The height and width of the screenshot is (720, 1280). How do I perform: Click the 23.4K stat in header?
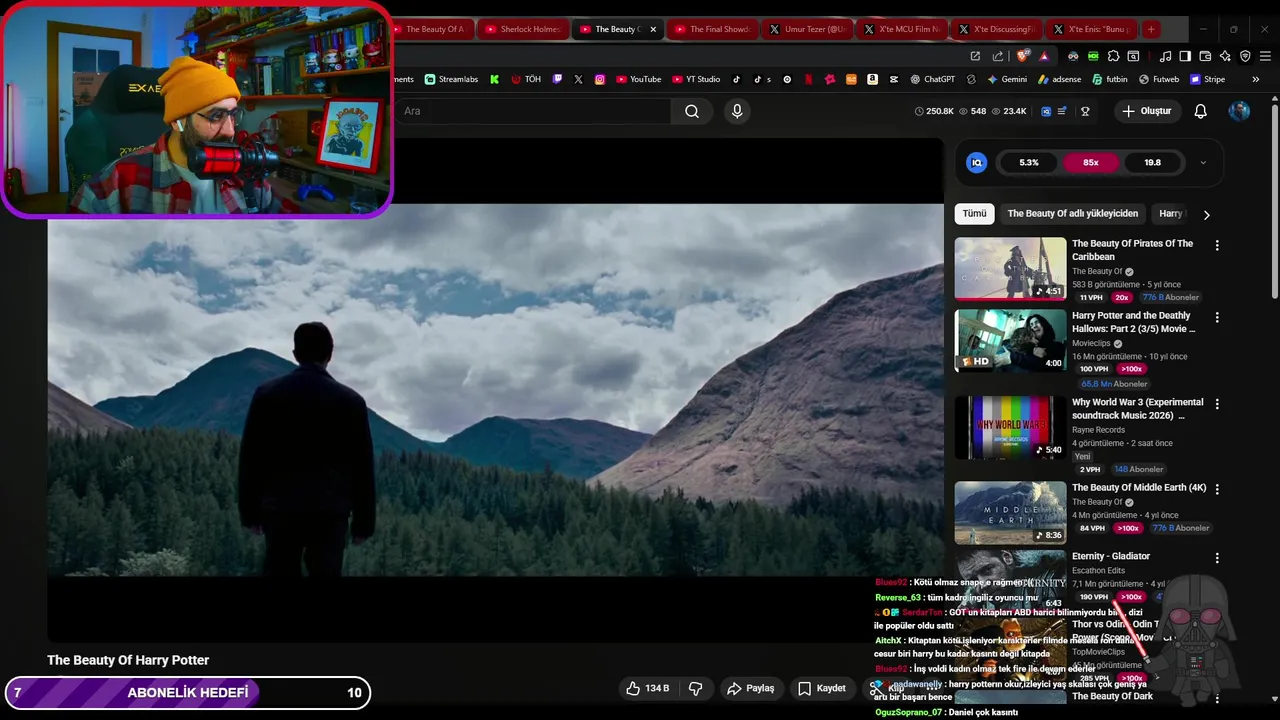pos(1009,111)
